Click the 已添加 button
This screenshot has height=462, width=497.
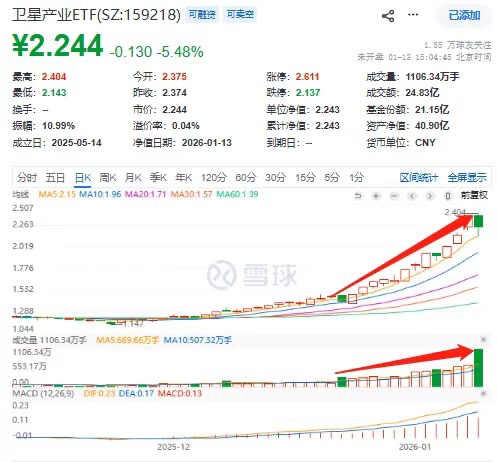tap(464, 15)
